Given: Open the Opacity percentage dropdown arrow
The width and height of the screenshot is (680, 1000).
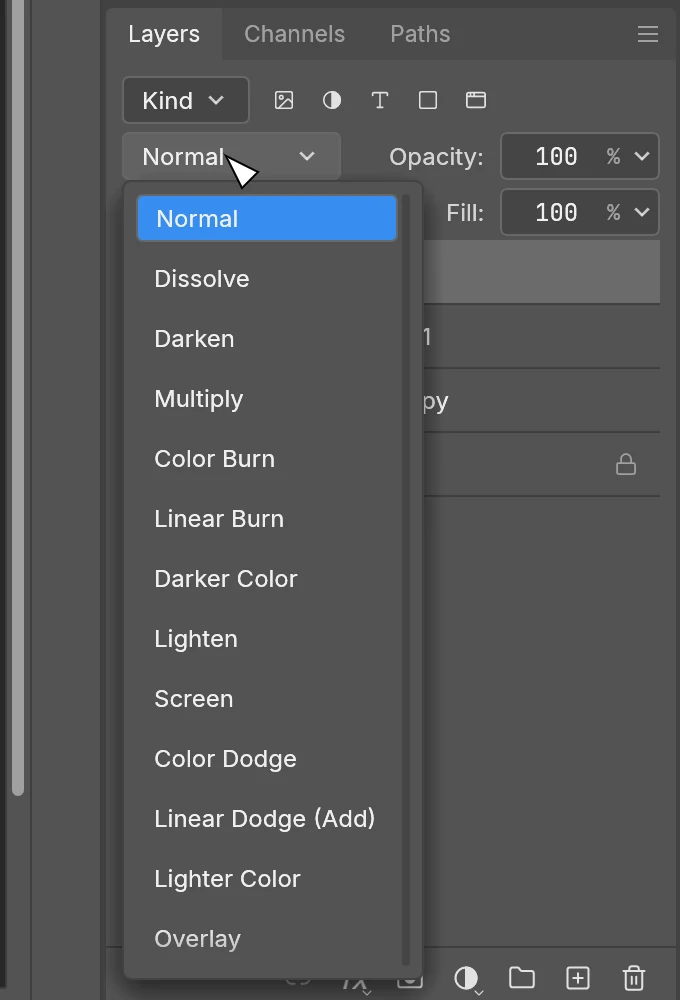Looking at the screenshot, I should tap(642, 156).
